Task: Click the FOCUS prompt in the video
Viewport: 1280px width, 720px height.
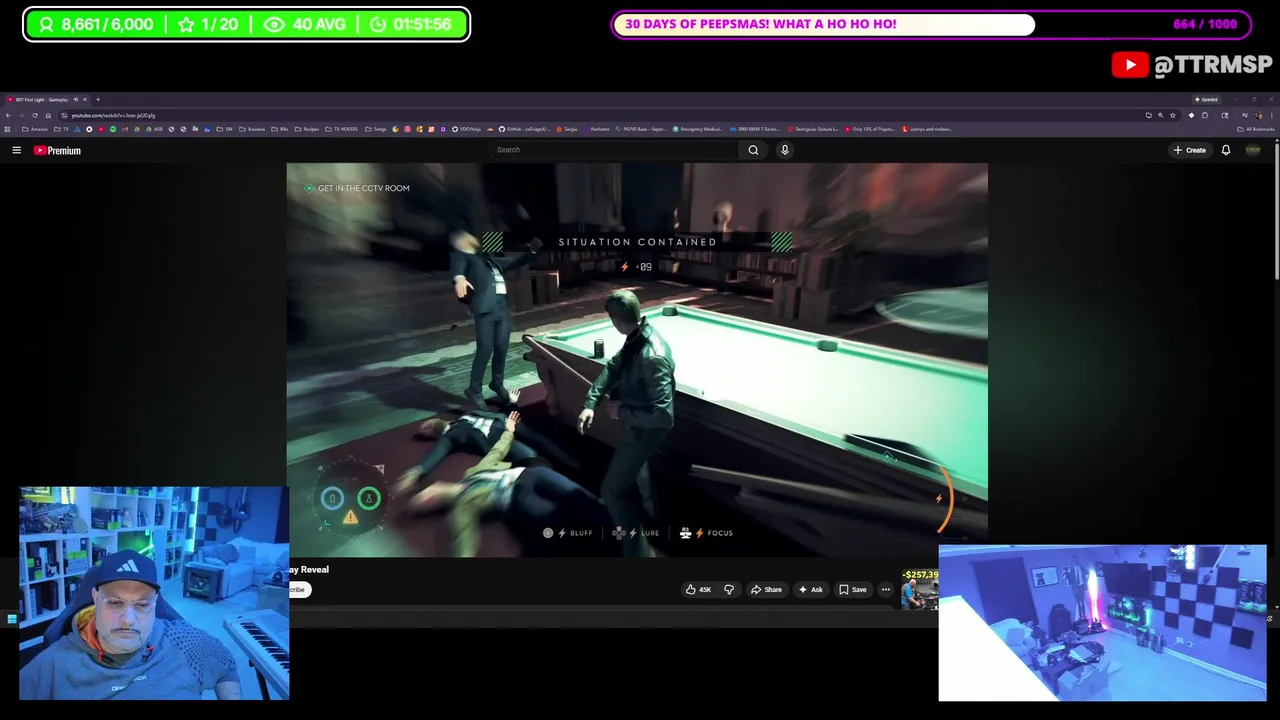Action: pos(706,533)
